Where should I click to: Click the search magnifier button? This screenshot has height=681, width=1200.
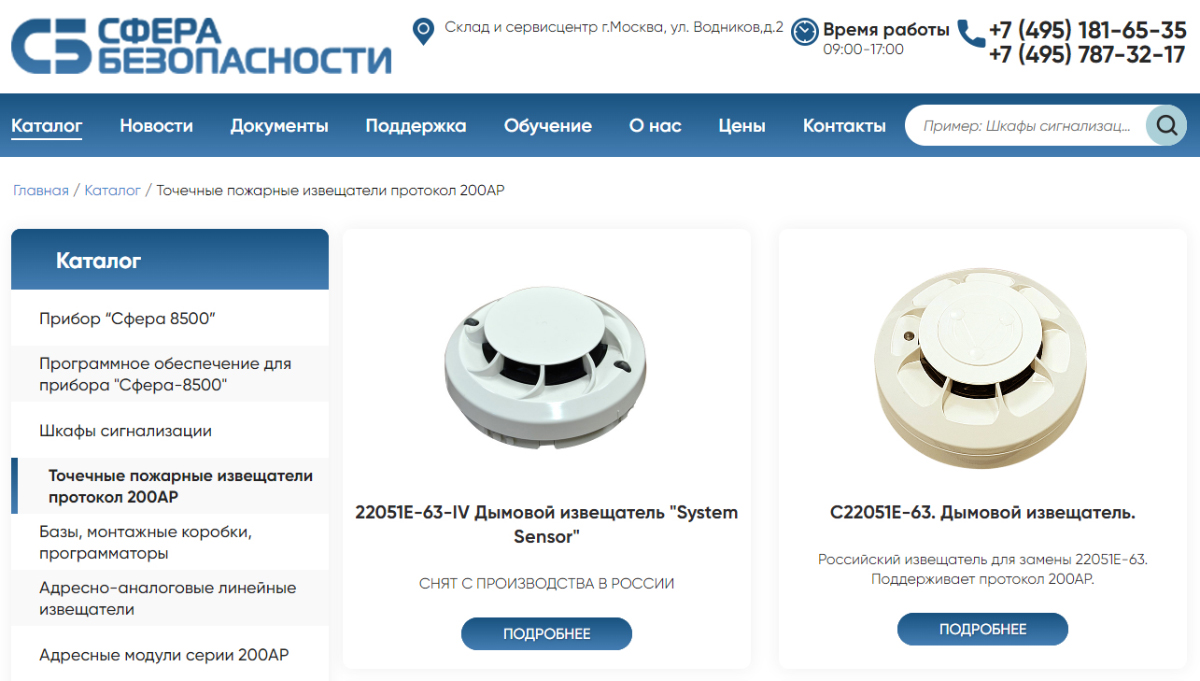[x=1166, y=125]
